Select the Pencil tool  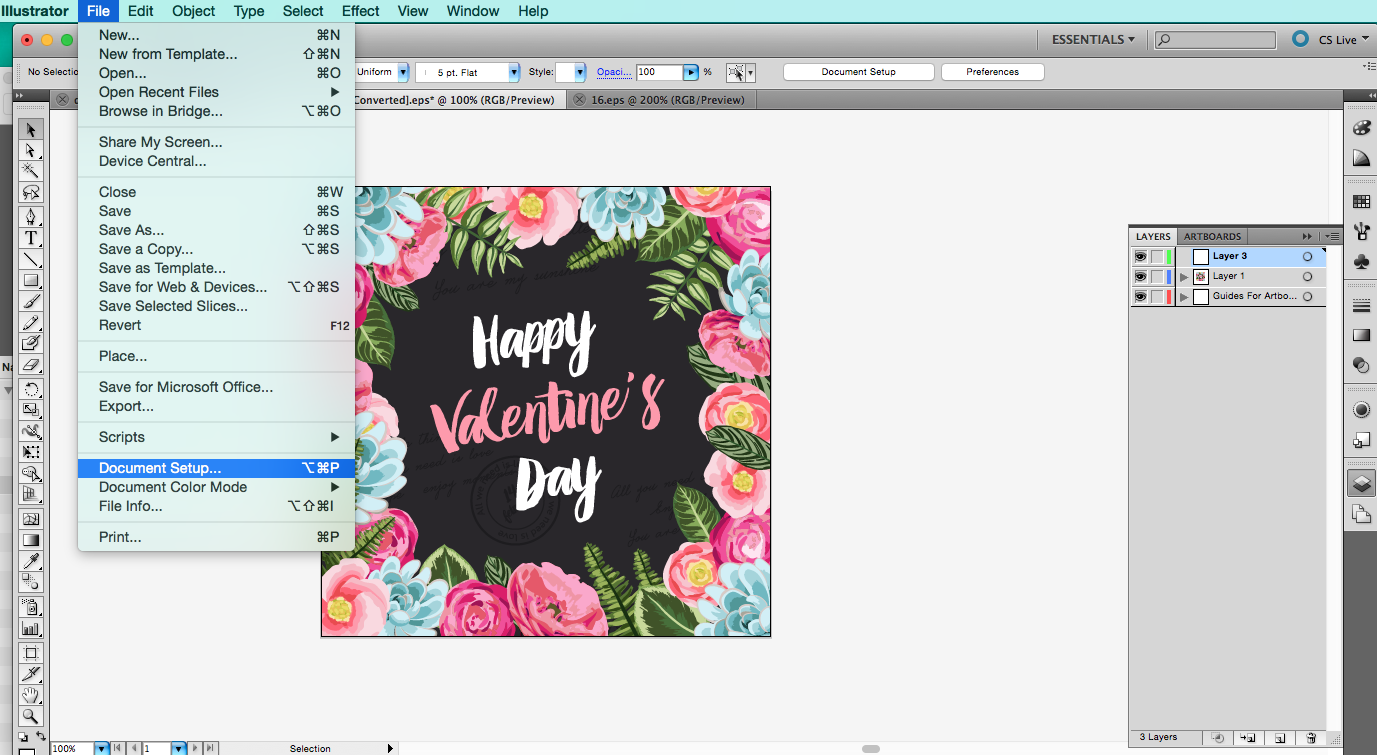point(31,323)
